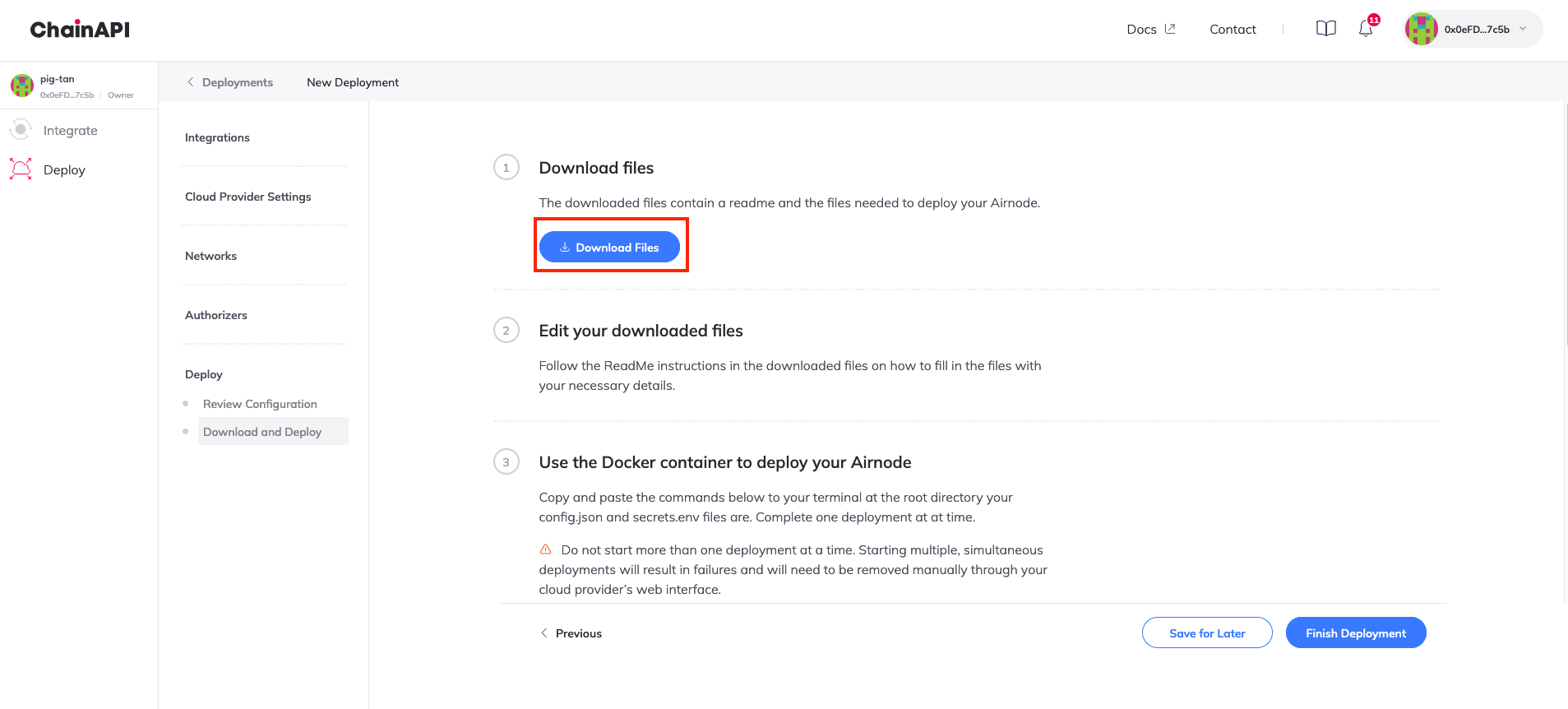Screen dimensions: 1568x709
Task: Click Finish Deployment button
Action: [x=1355, y=633]
